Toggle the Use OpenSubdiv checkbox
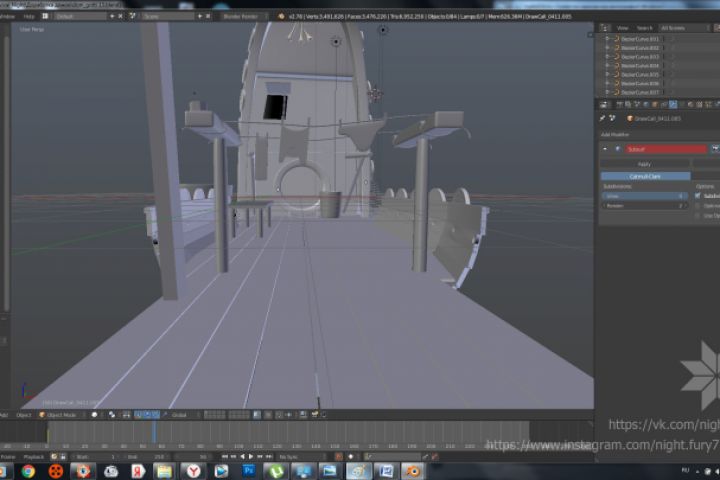Image resolution: width=720 pixels, height=480 pixels. point(698,215)
